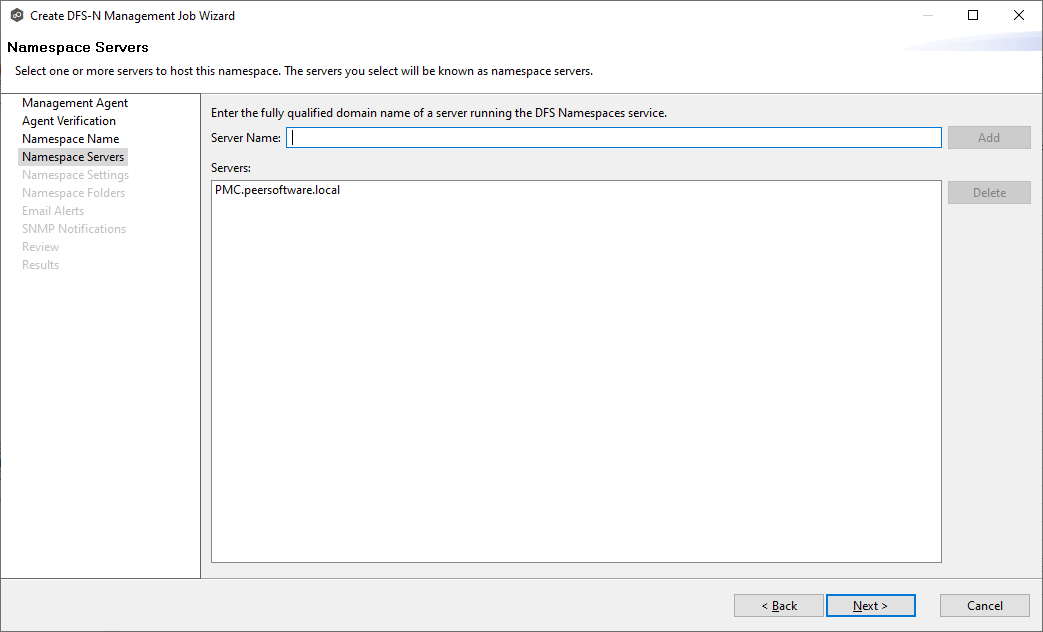Minimize the wizard window
This screenshot has height=632, width=1043.
click(x=928, y=15)
